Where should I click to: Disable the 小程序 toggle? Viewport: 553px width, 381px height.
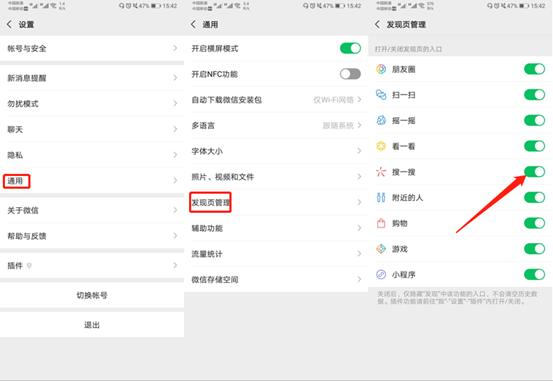[x=534, y=274]
